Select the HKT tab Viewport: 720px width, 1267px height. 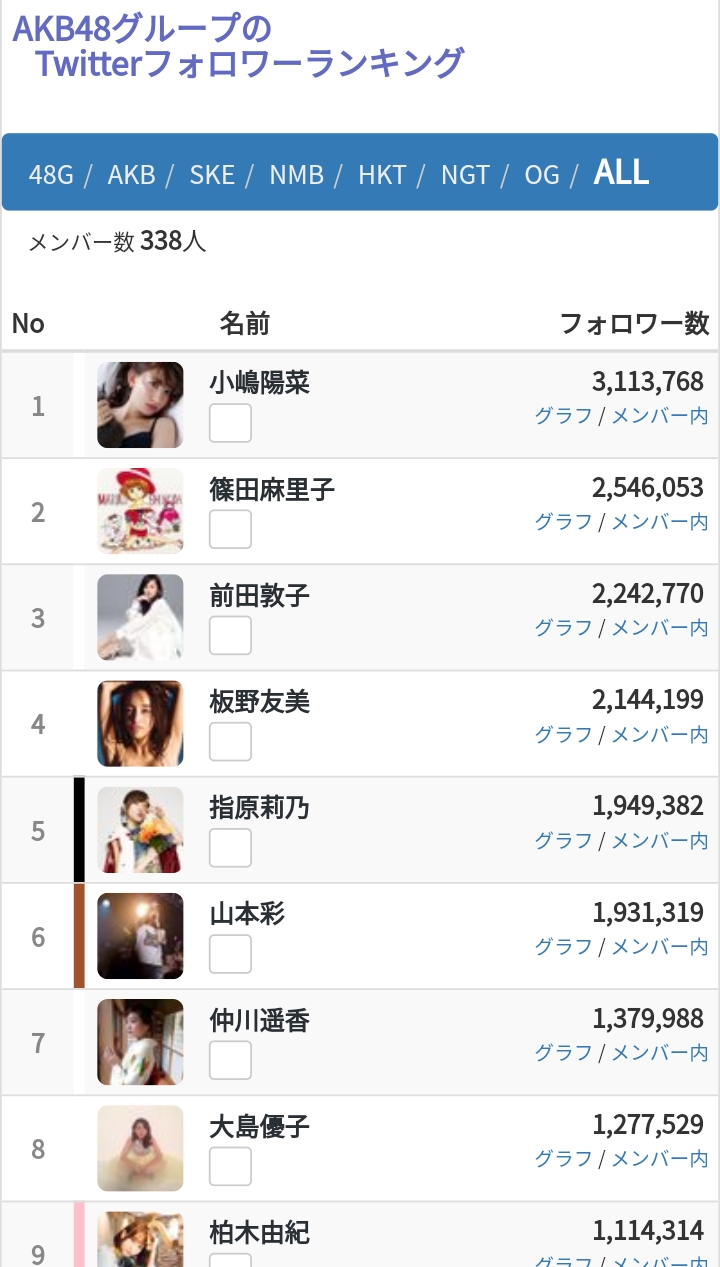coord(382,175)
